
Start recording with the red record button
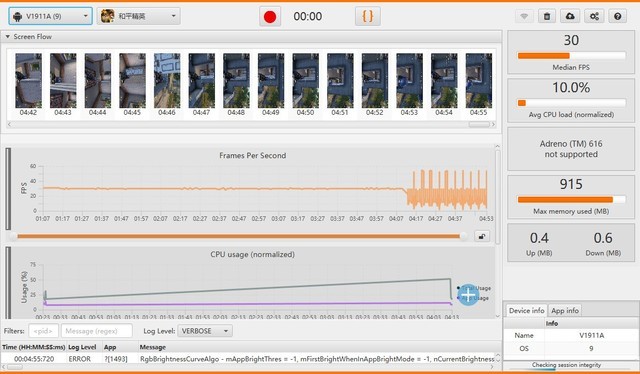(270, 17)
